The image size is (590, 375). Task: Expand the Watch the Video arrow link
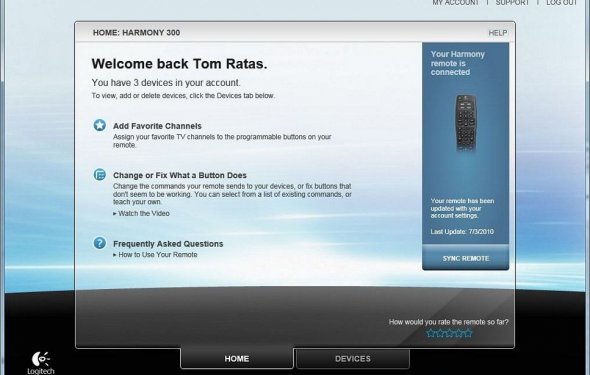[x=141, y=213]
